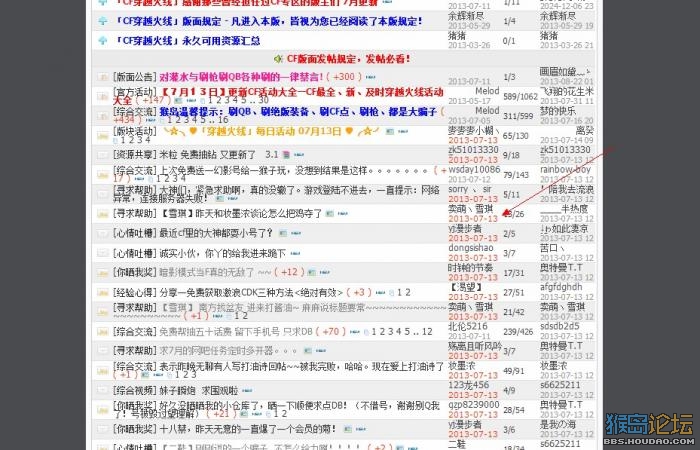Click new-post icon after 给我进来跪下 title
Screen dimensions: 700x450
click(x=295, y=253)
